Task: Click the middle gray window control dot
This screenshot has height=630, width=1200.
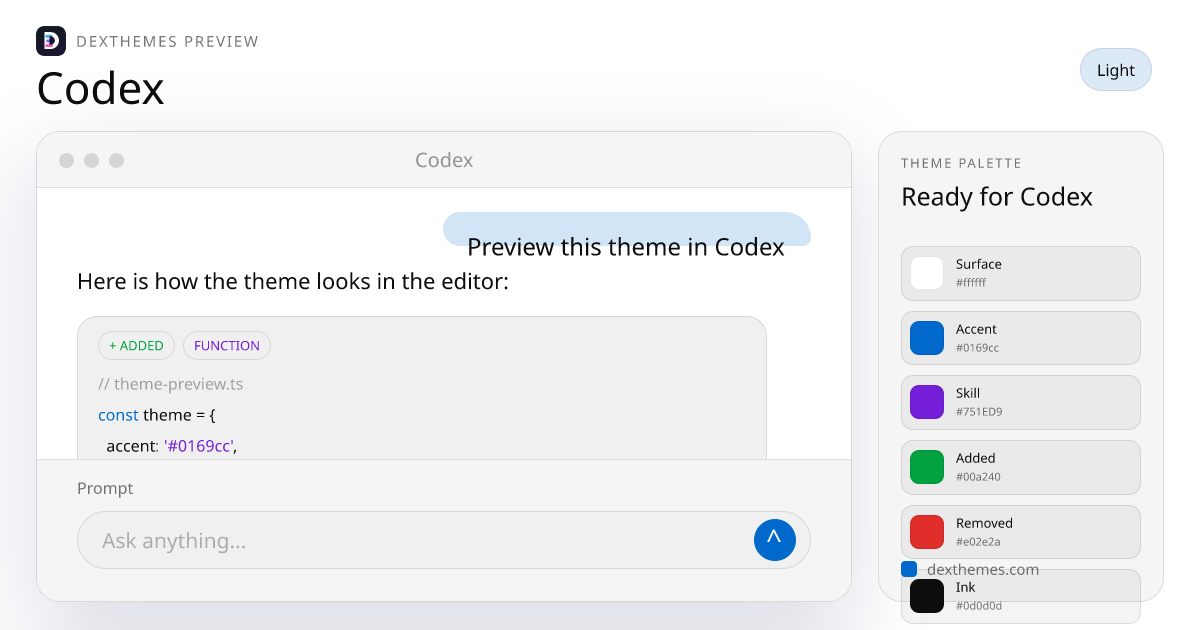Action: point(92,160)
